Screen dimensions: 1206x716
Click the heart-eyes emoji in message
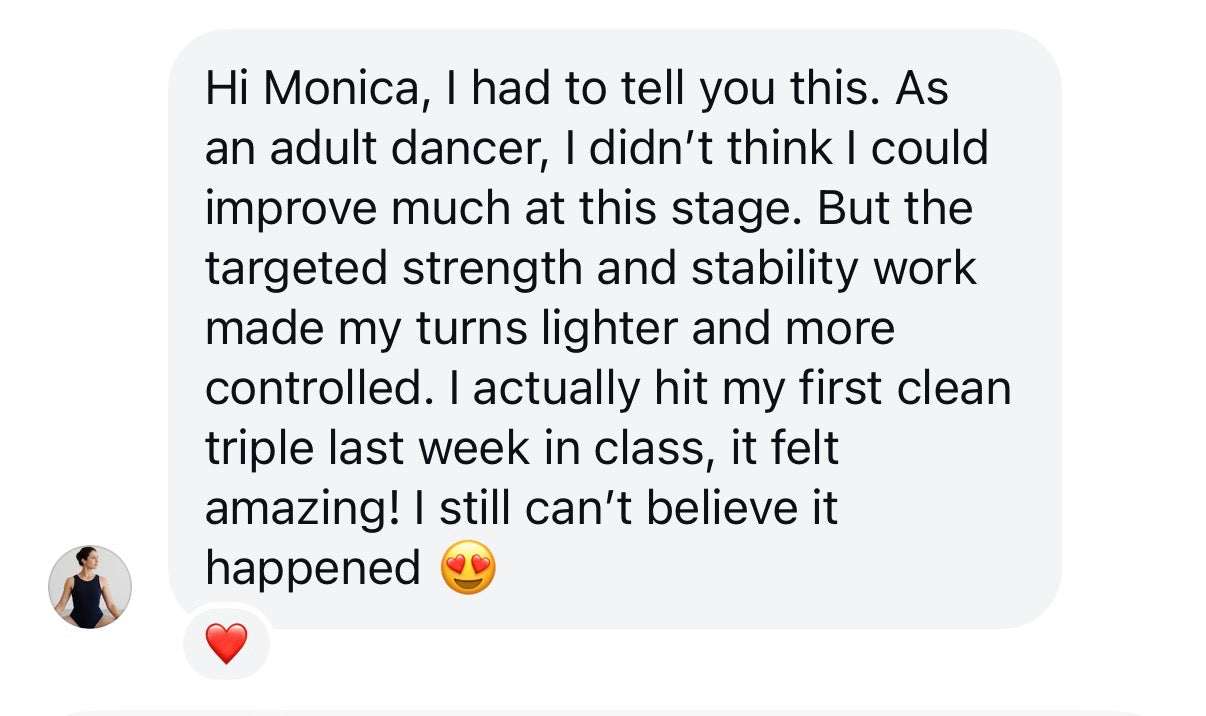tap(468, 569)
